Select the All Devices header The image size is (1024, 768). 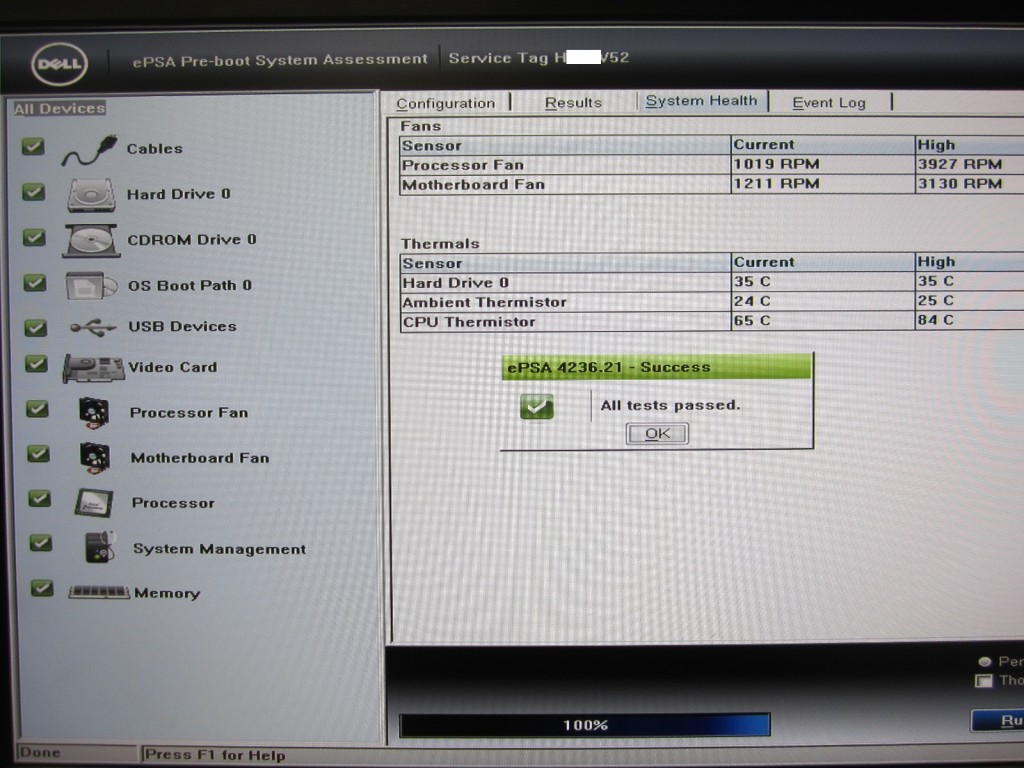tap(59, 108)
